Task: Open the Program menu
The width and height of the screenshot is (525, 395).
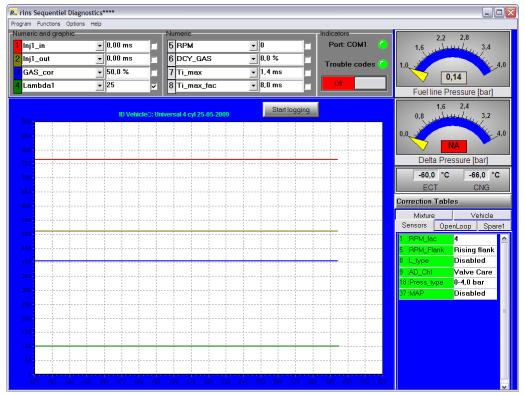Action: 21,24
